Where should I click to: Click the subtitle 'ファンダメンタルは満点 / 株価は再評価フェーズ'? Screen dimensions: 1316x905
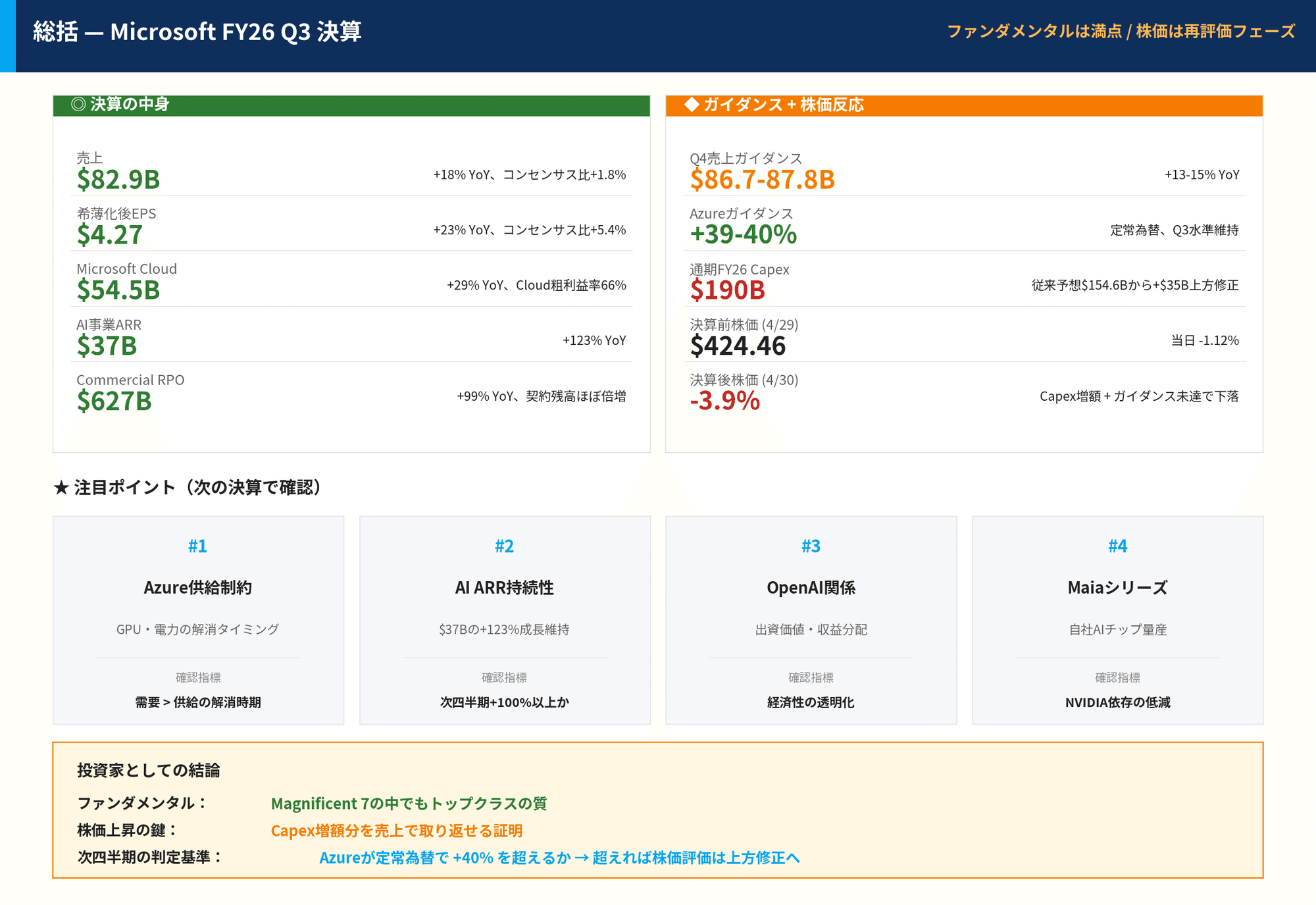(1121, 32)
